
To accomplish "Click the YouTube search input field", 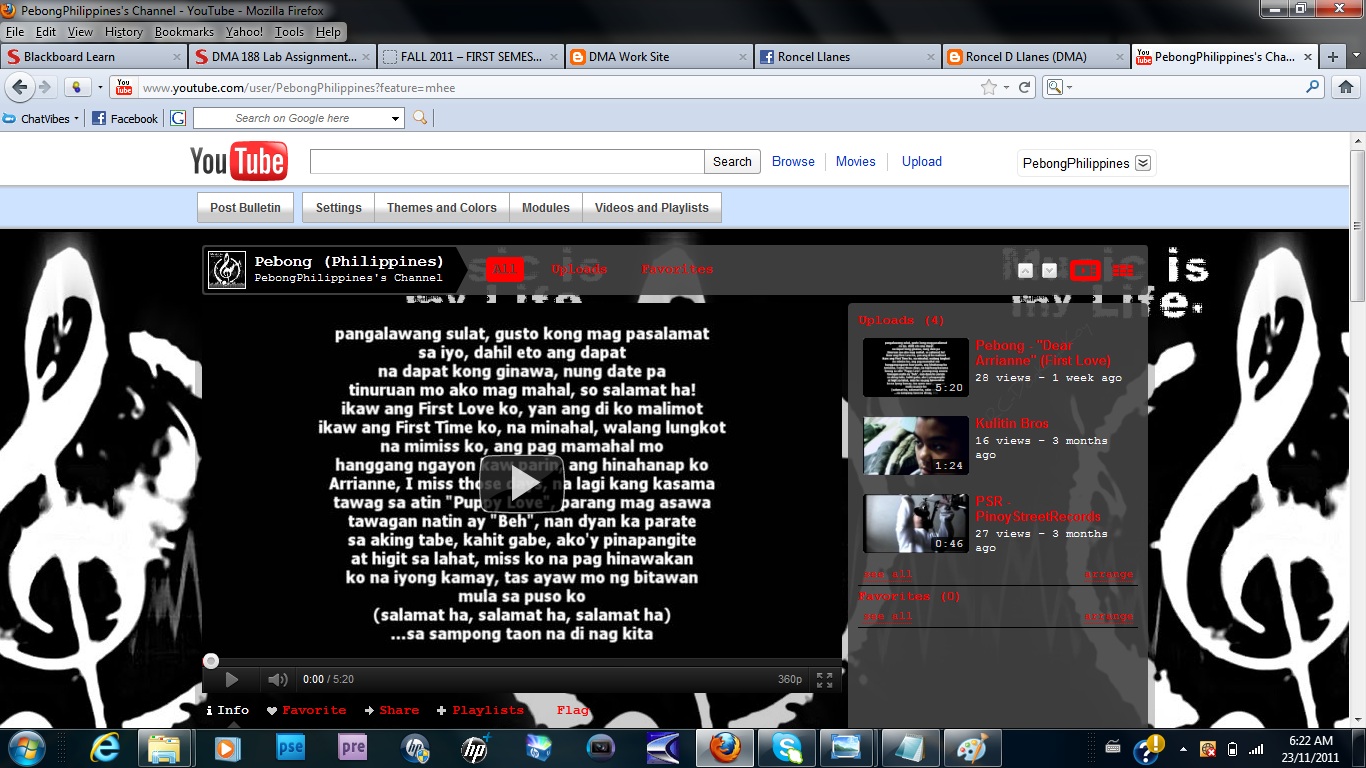I will 507,162.
